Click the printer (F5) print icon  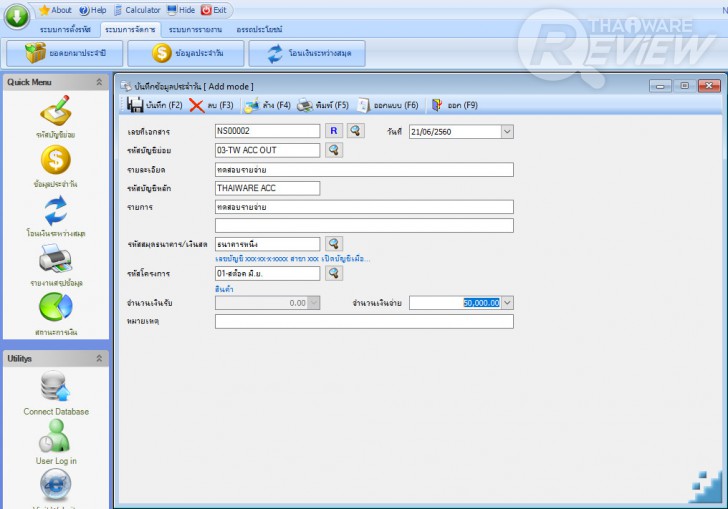click(x=305, y=105)
